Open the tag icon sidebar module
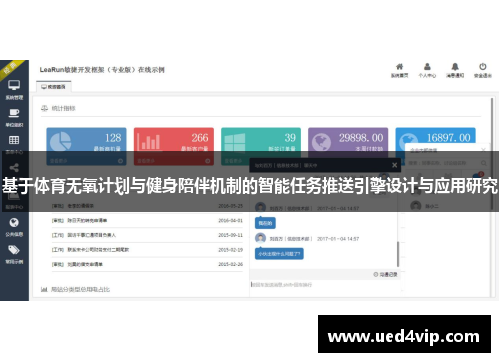The height and width of the screenshot is (362, 500). click(x=14, y=250)
